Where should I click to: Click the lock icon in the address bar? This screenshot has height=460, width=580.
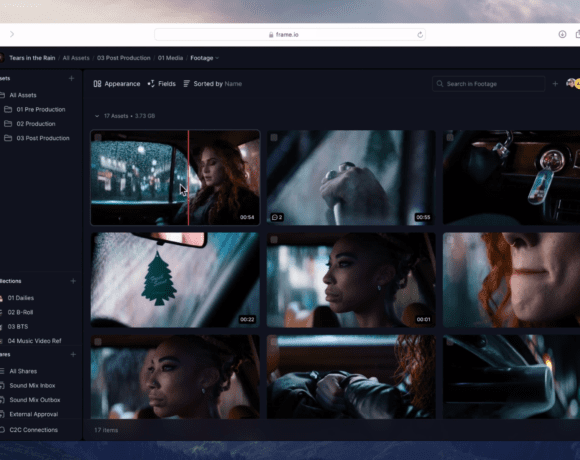pos(271,34)
